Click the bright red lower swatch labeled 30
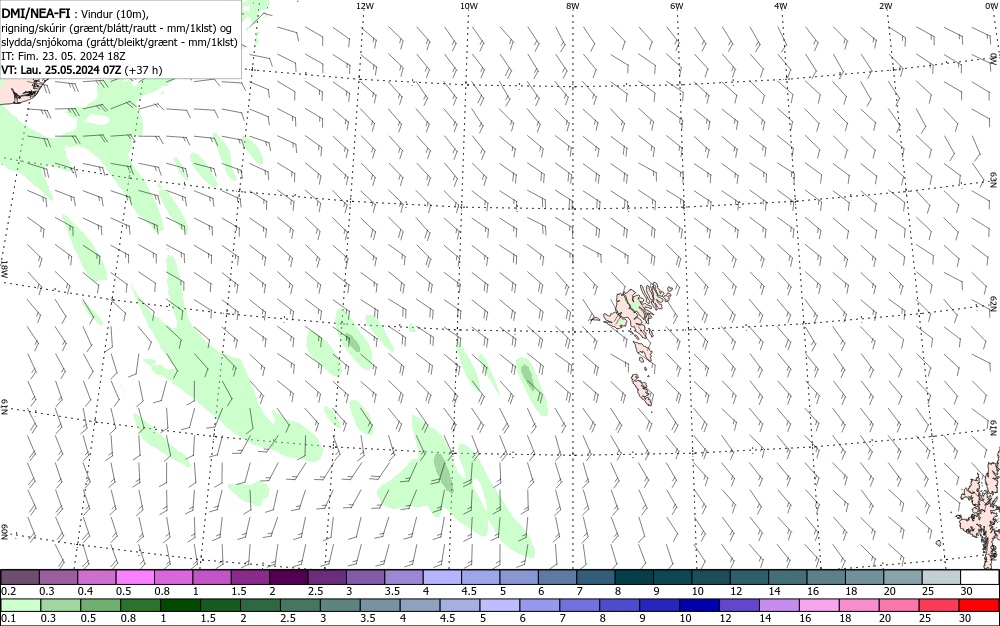This screenshot has width=1000, height=626. coord(978,605)
